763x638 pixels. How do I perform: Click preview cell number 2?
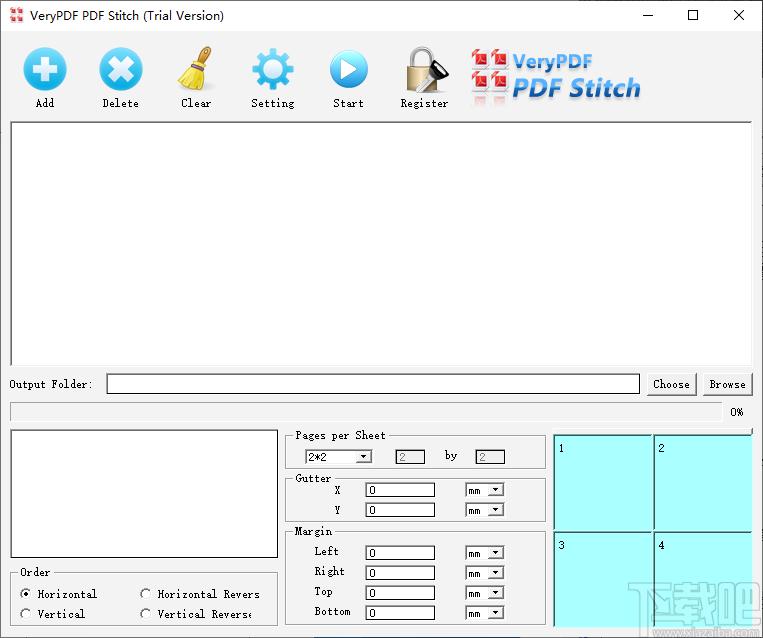pyautogui.click(x=703, y=483)
